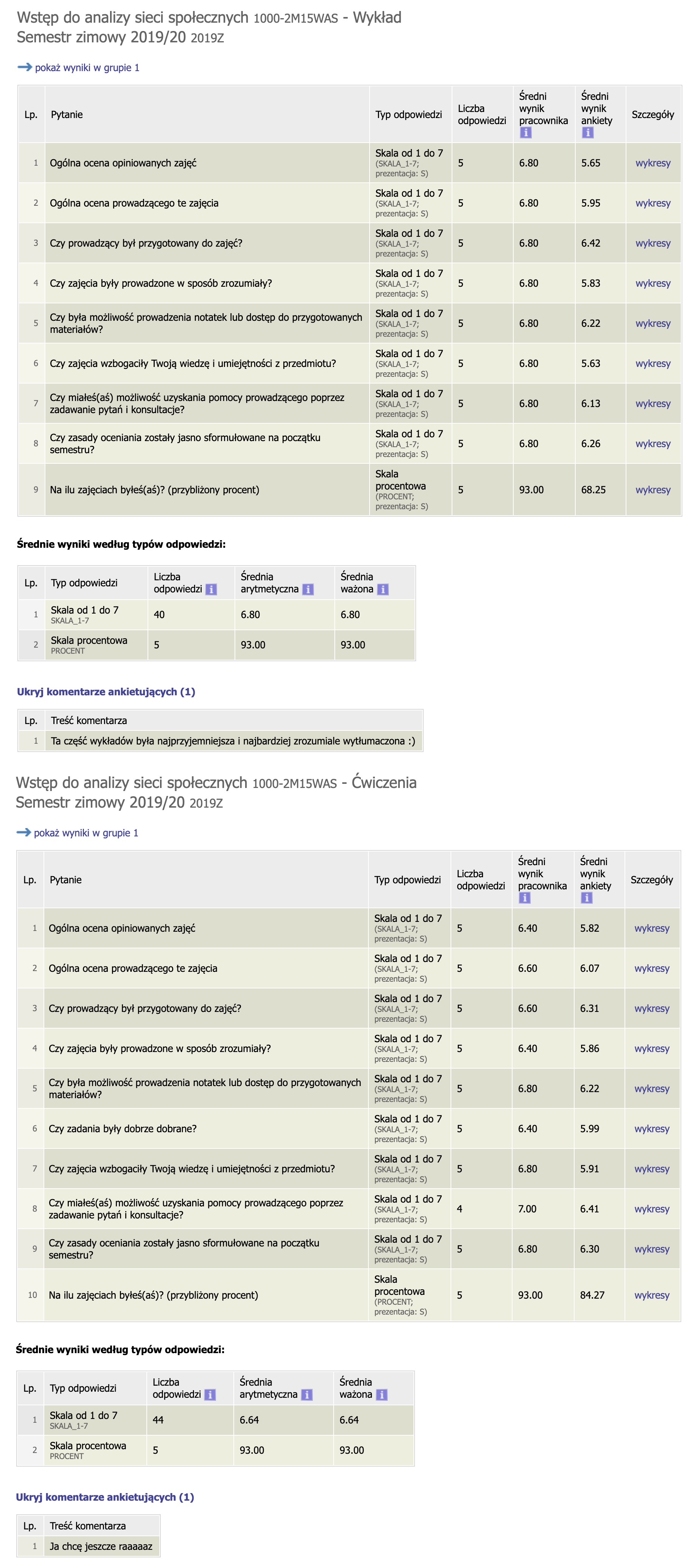Open wykresy for Ćwiczenia row 7 with 5.91

[652, 1169]
